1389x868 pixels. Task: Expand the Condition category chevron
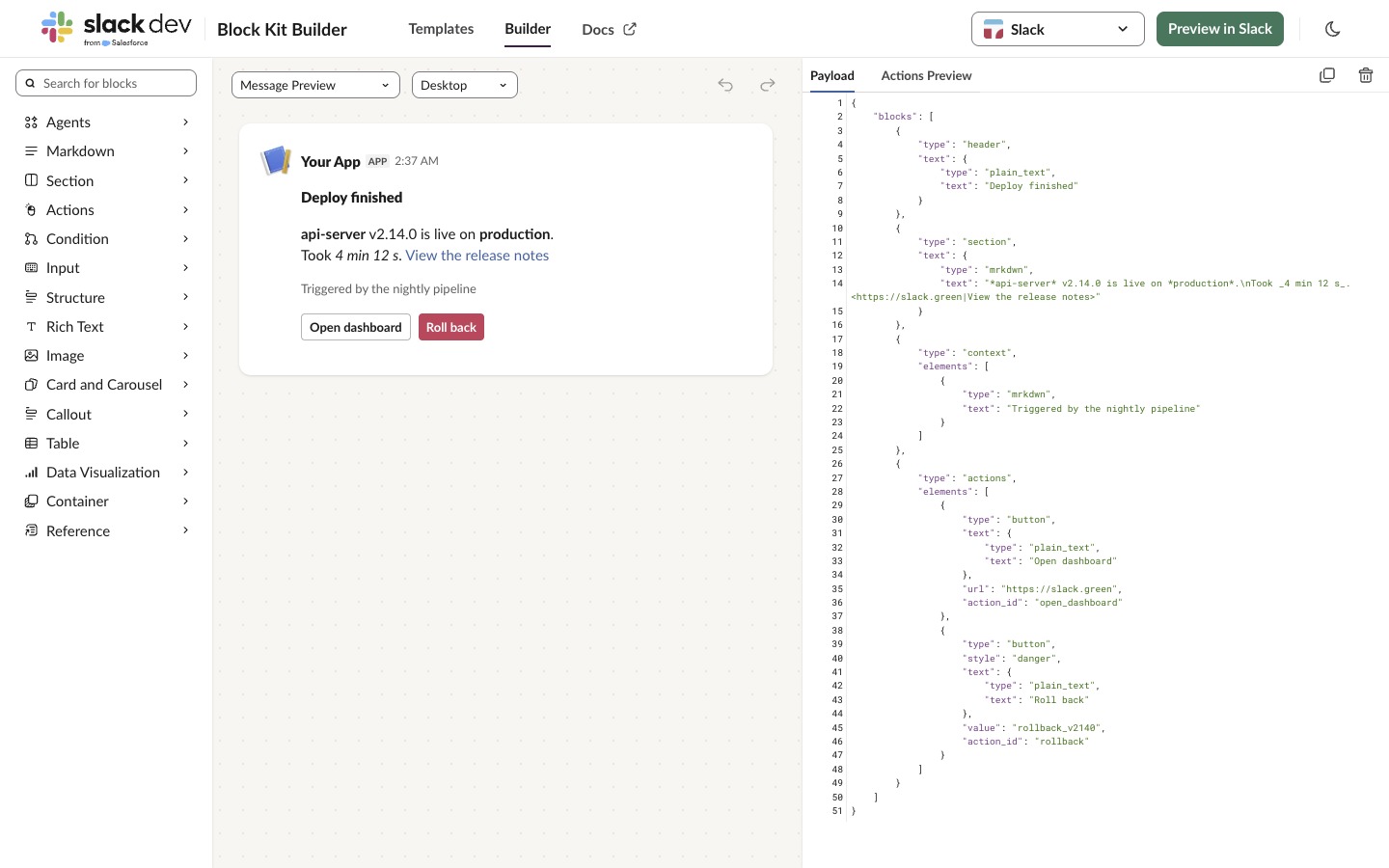click(x=185, y=239)
